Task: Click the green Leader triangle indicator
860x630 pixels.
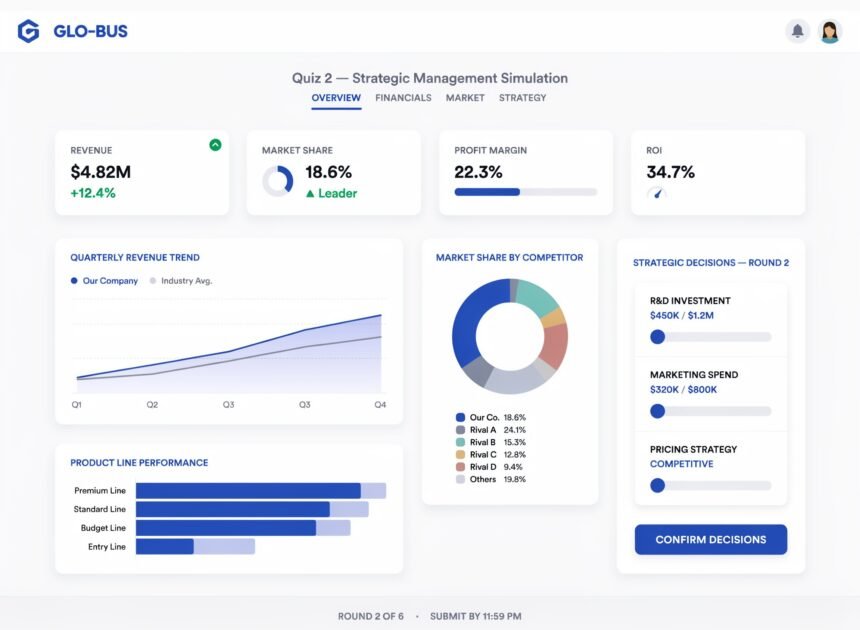Action: [x=310, y=193]
